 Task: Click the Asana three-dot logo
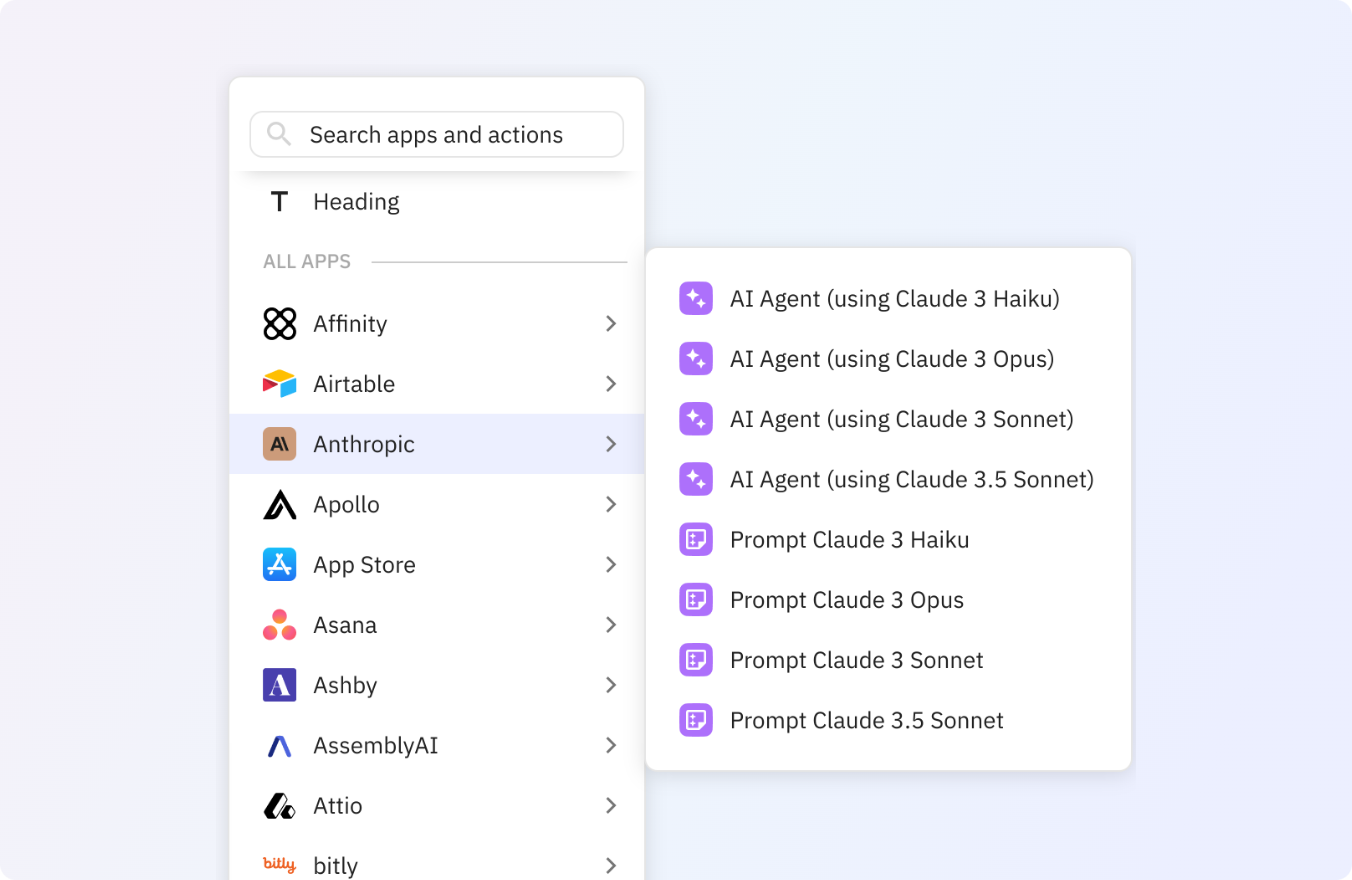(279, 625)
